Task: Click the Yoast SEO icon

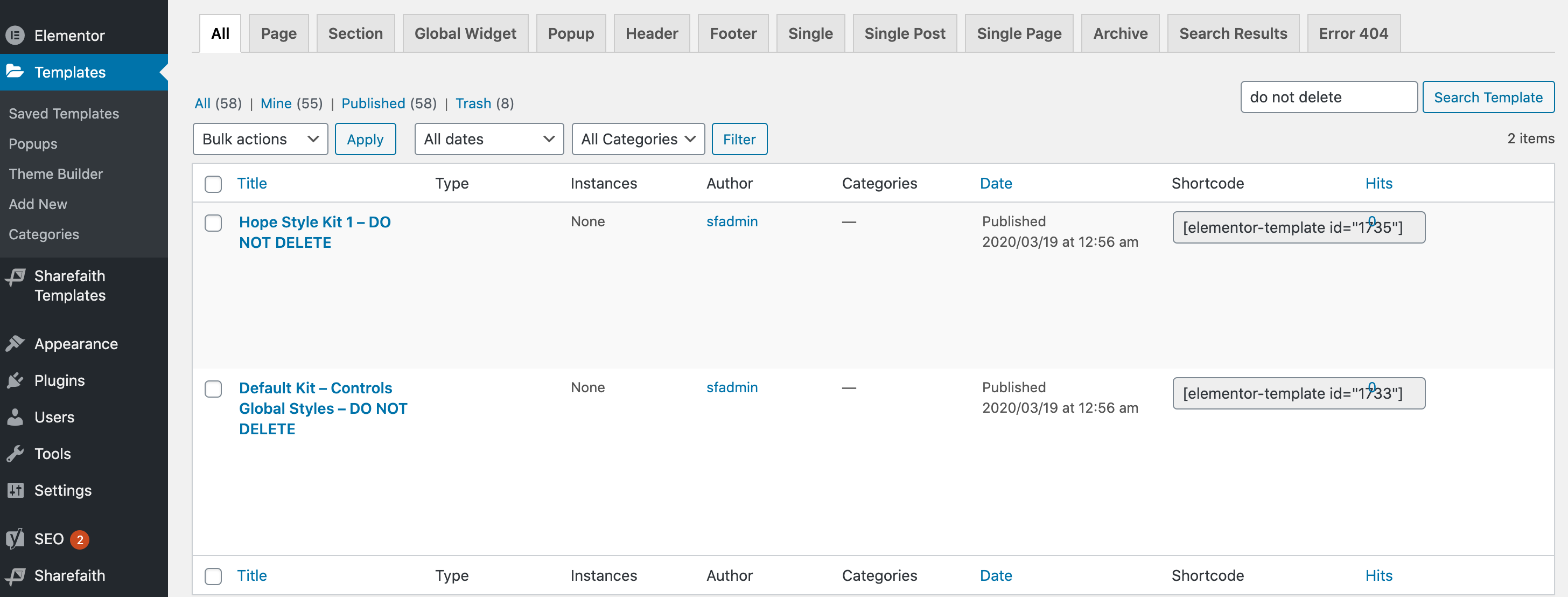Action: tap(15, 539)
